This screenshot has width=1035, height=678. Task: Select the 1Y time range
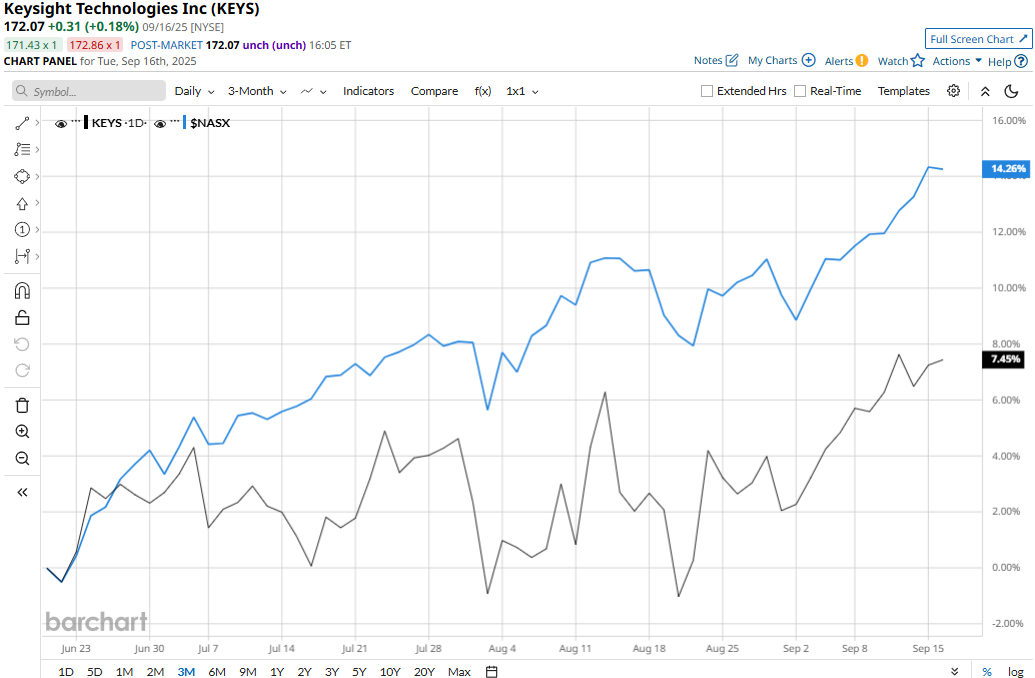click(x=277, y=671)
